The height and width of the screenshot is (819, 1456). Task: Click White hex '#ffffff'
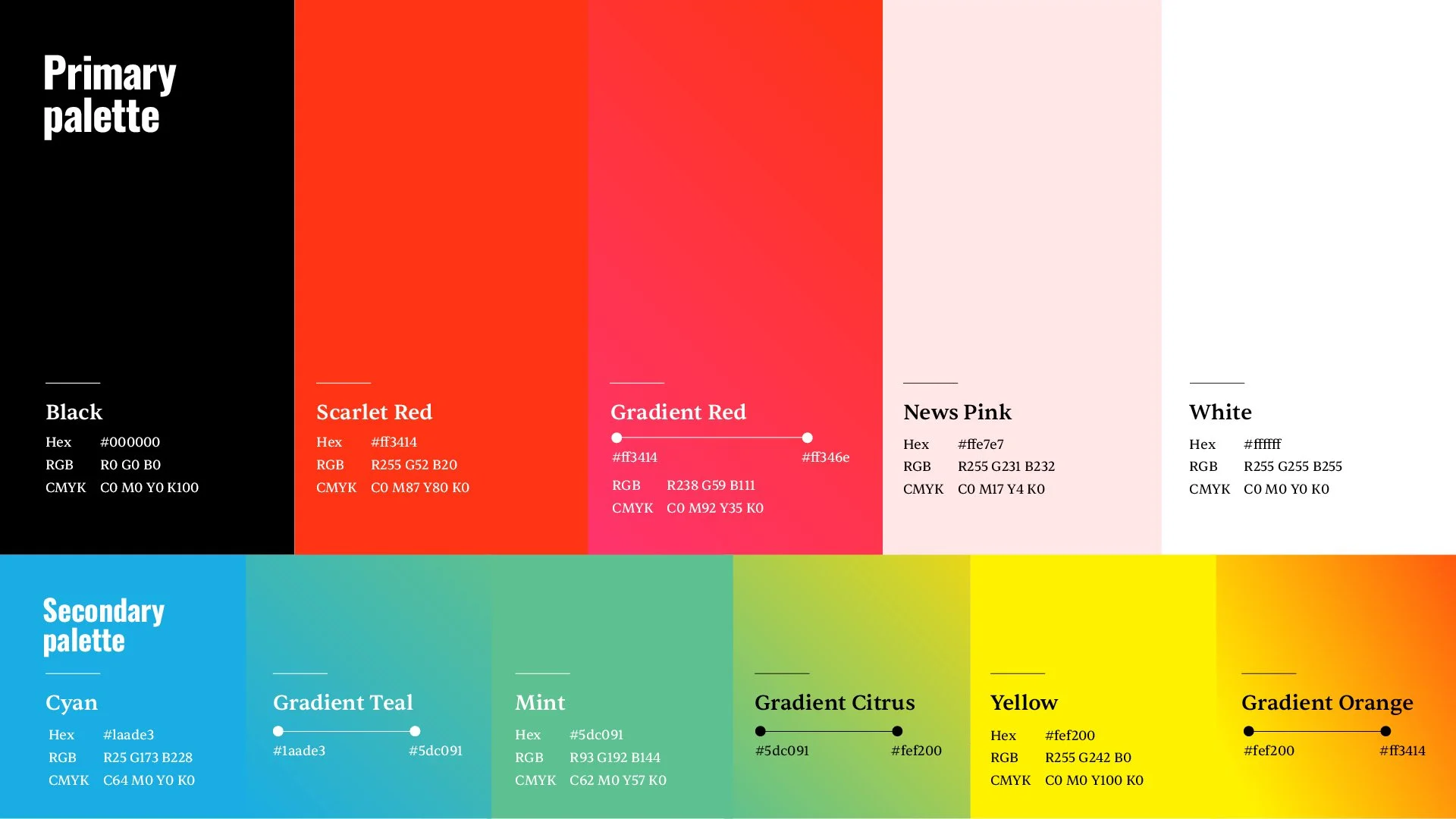pyautogui.click(x=1262, y=444)
